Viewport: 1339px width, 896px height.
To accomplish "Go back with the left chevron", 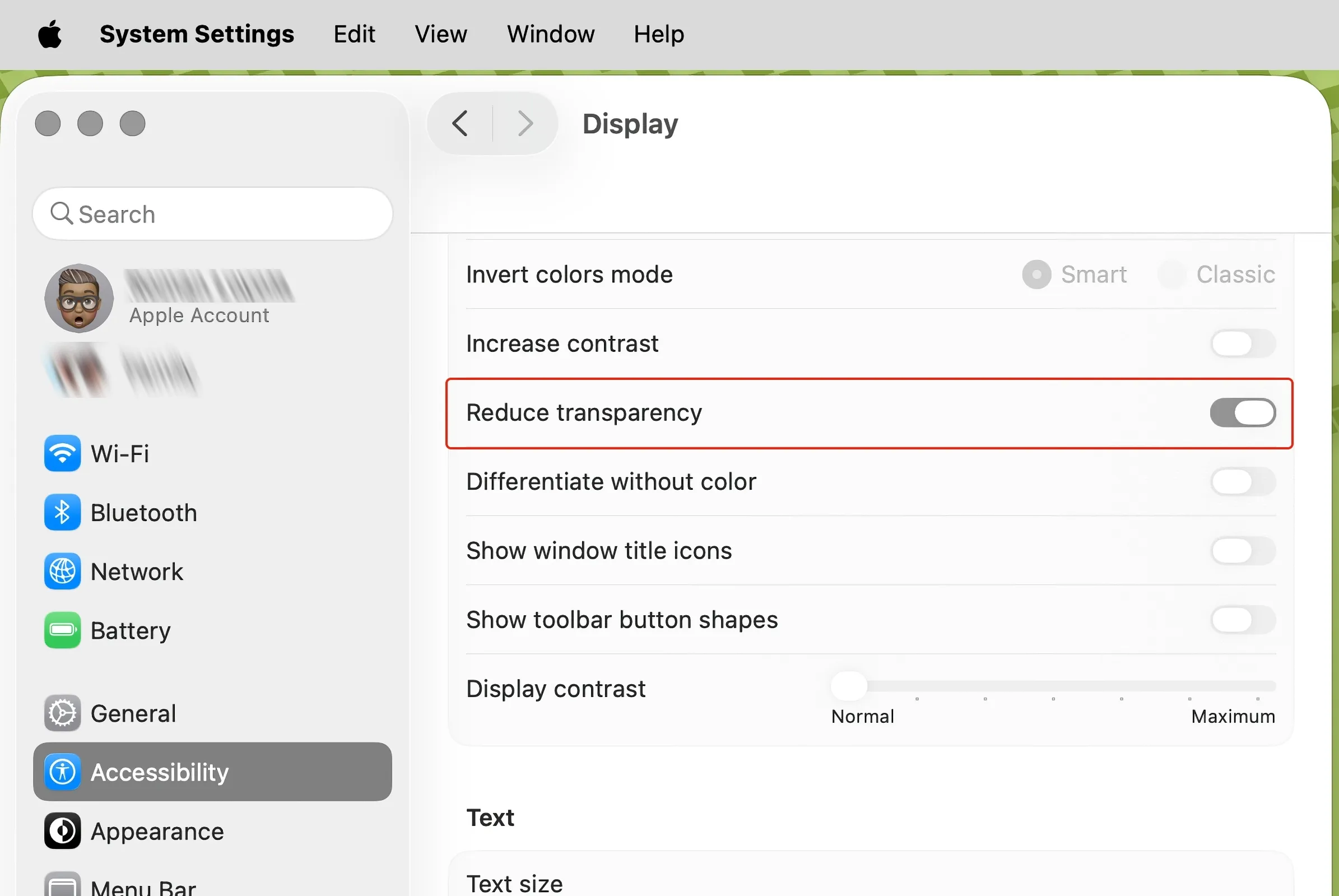I will pyautogui.click(x=461, y=123).
